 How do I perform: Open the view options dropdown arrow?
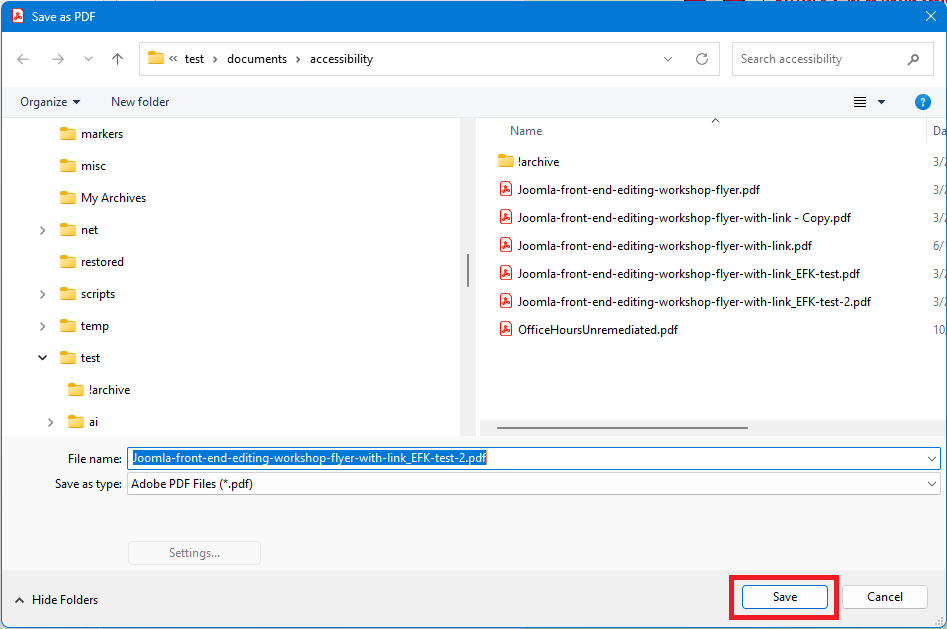(881, 102)
